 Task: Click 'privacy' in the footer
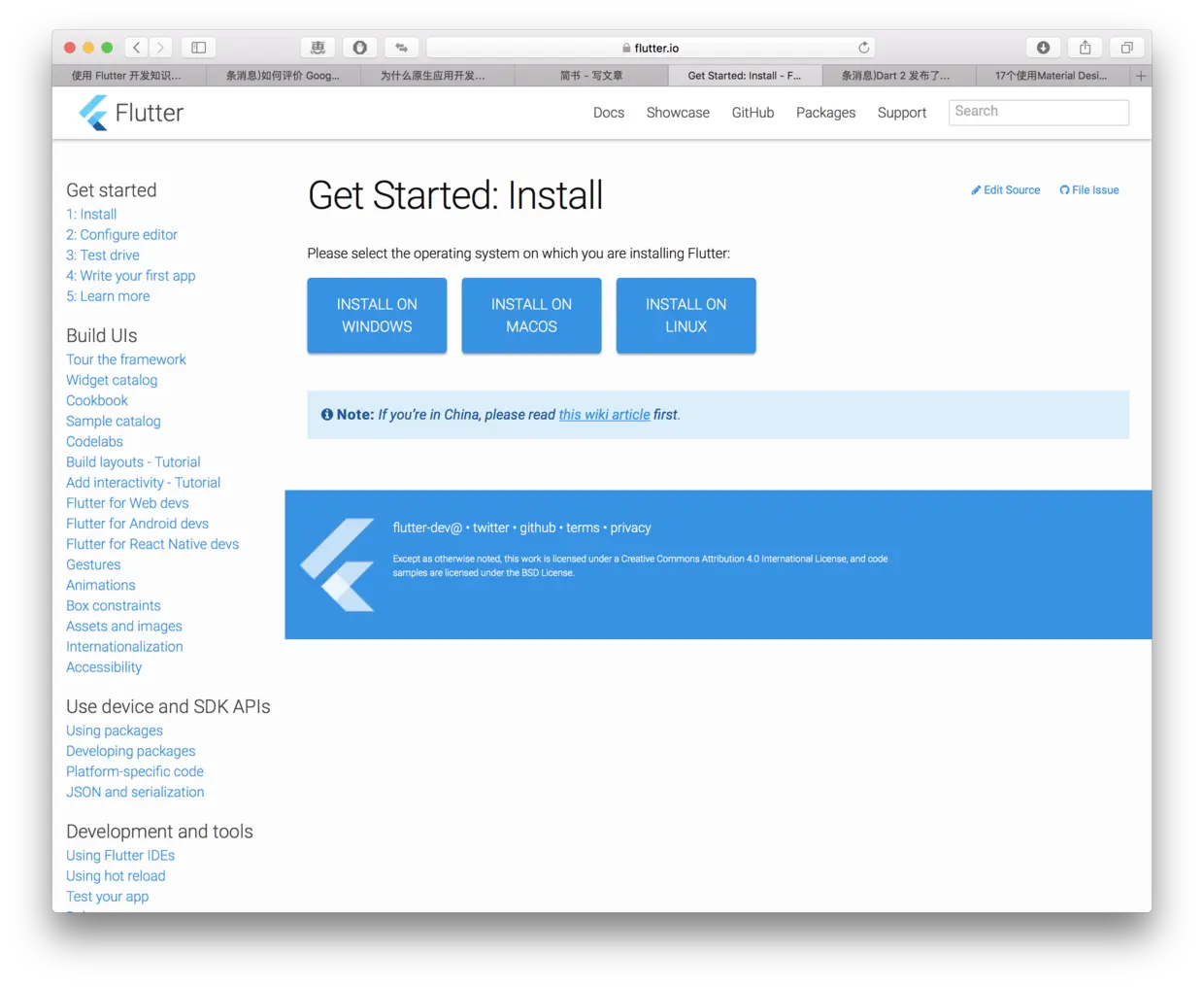click(x=630, y=528)
